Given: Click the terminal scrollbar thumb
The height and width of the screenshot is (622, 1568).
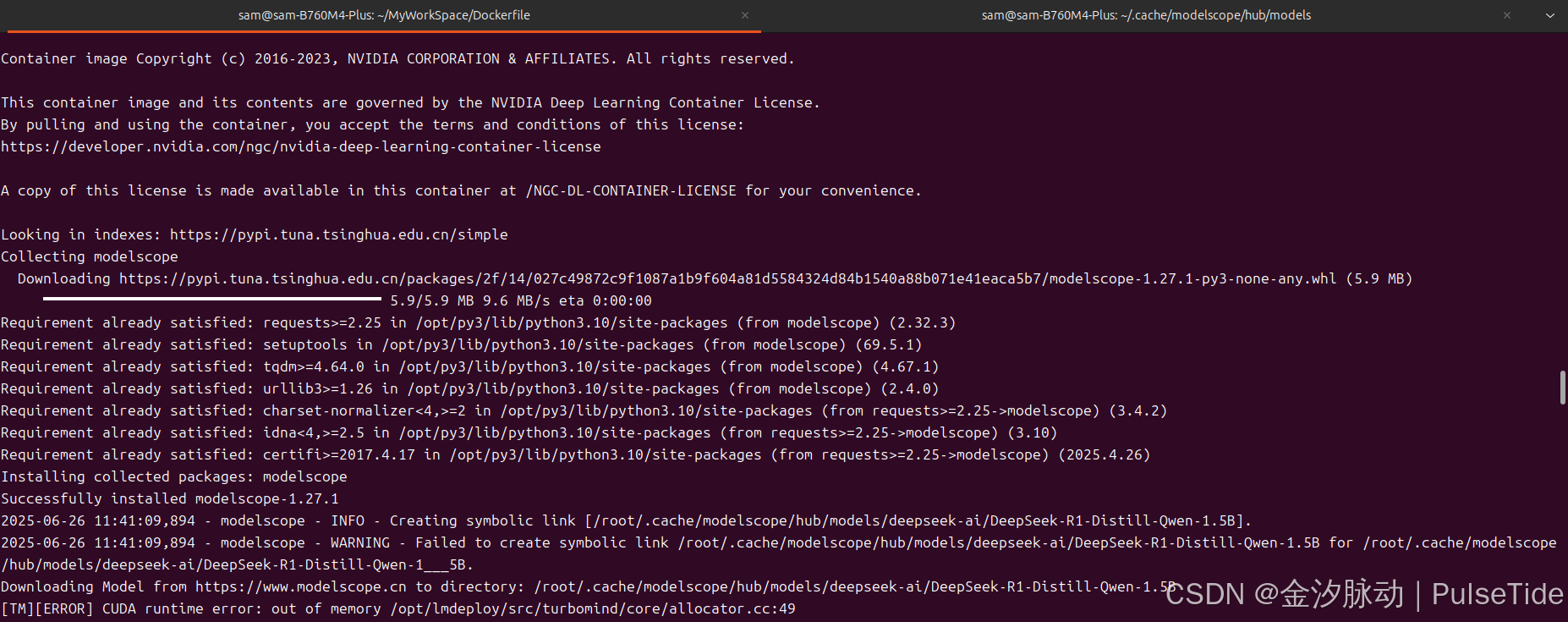Looking at the screenshot, I should click(1563, 389).
